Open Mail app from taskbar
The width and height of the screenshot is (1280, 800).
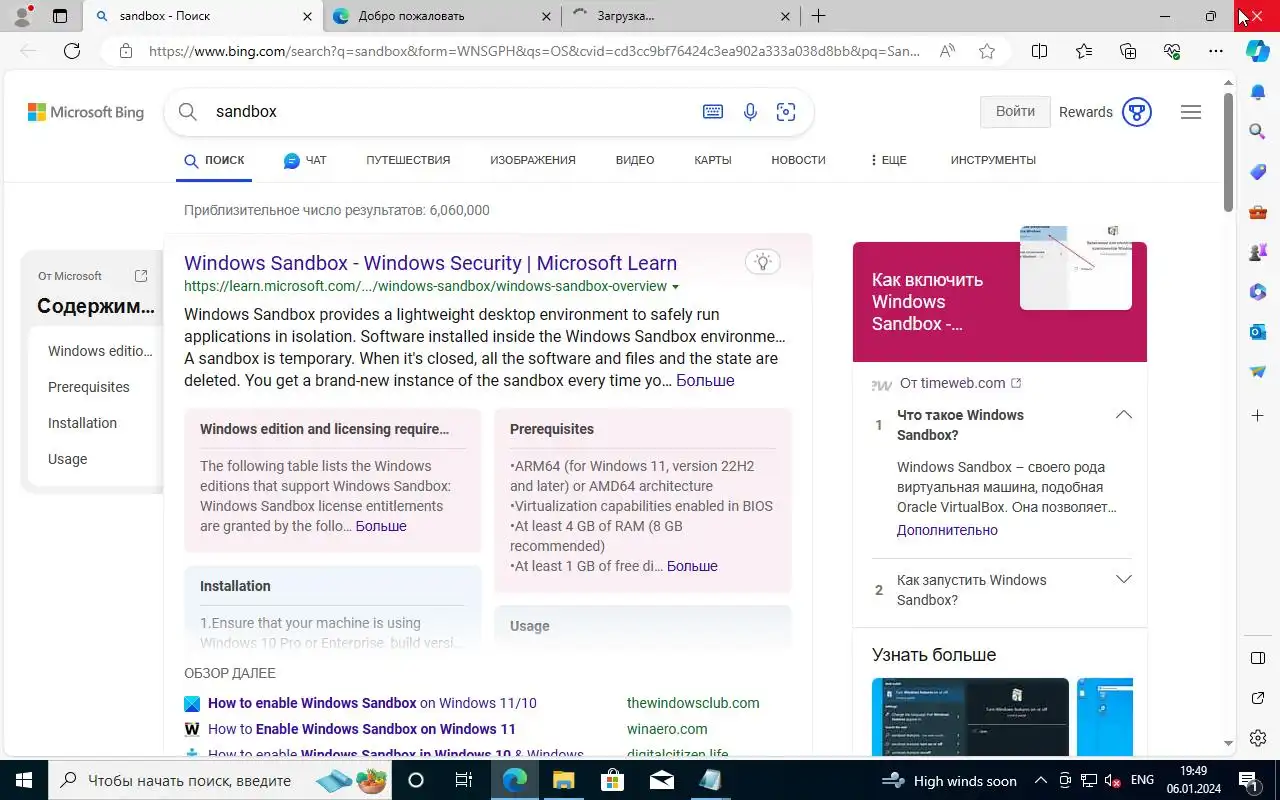[x=661, y=781]
